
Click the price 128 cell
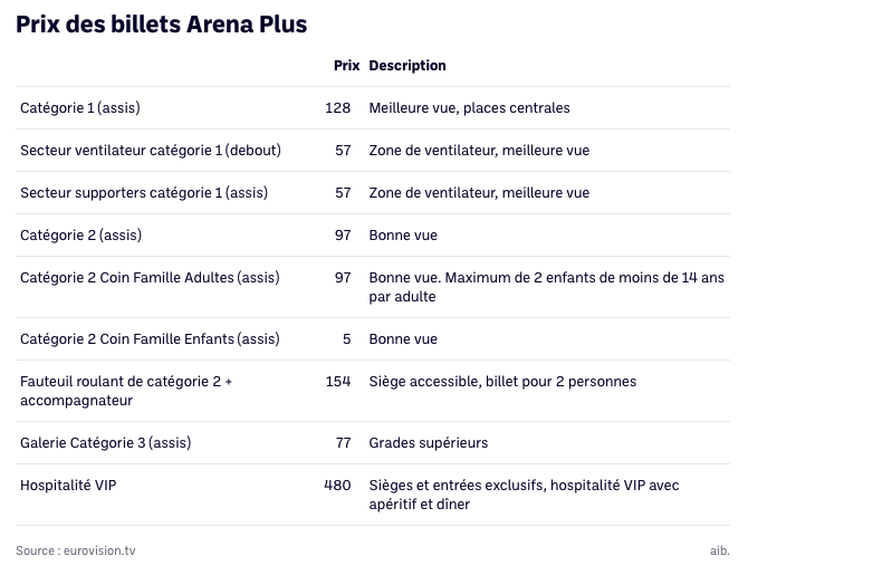coord(337,108)
